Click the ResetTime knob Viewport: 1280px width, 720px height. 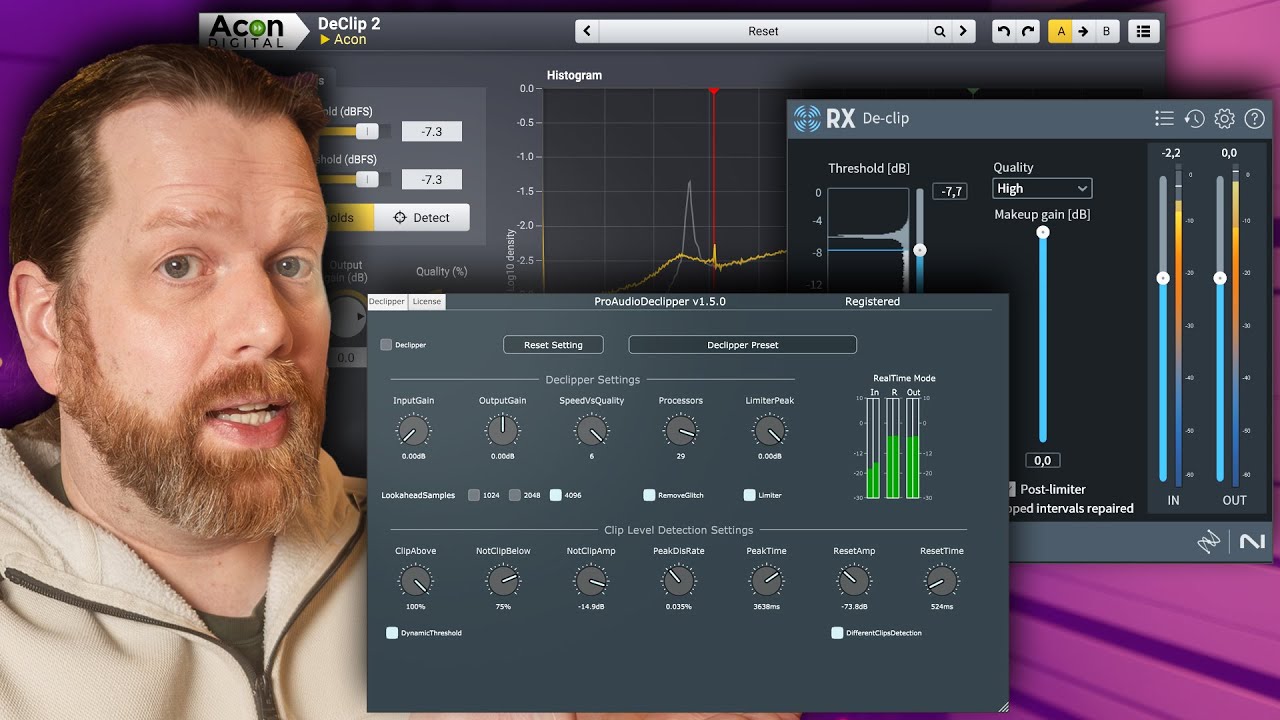(941, 581)
